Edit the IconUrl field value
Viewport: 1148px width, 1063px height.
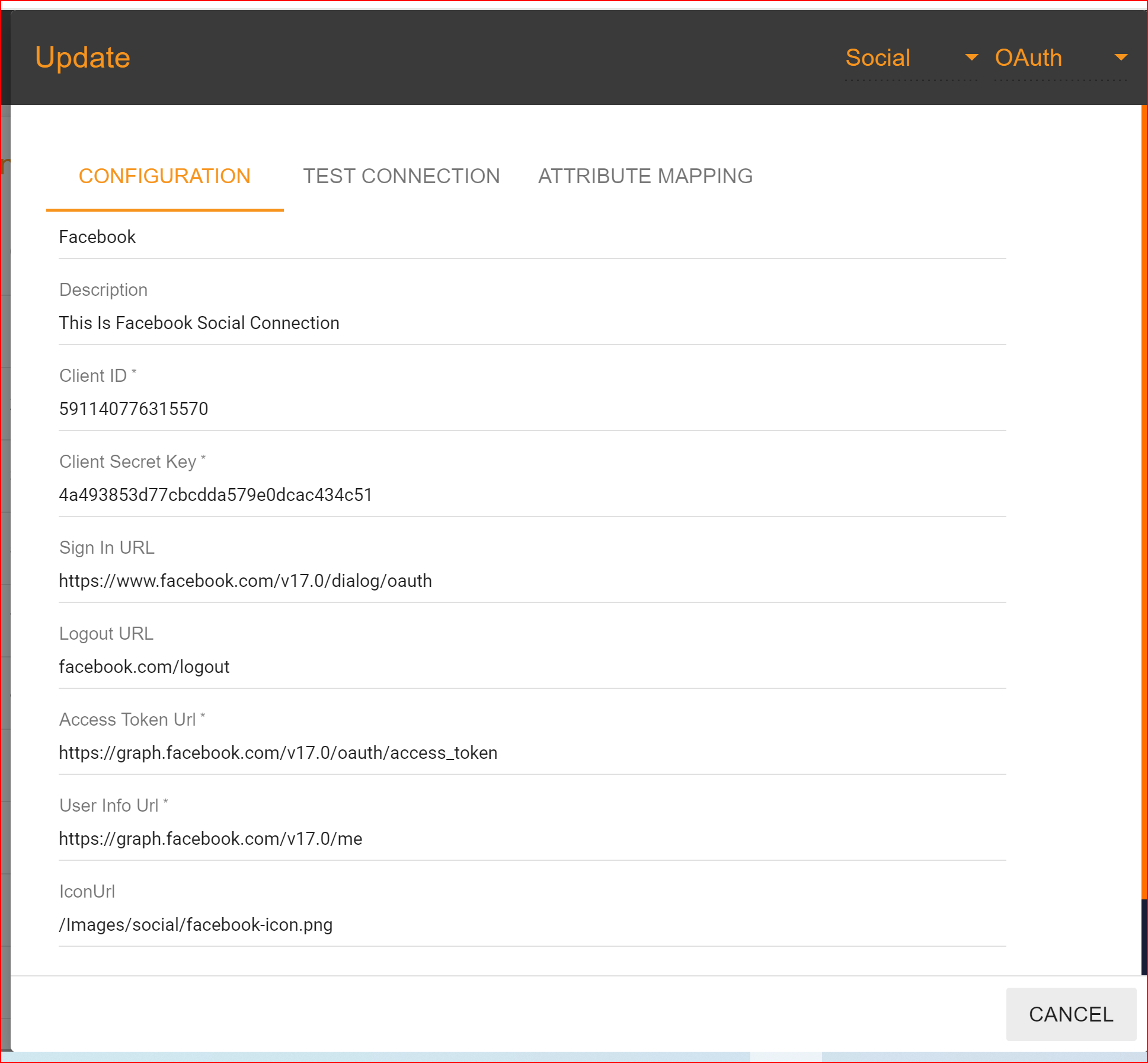pyautogui.click(x=532, y=925)
